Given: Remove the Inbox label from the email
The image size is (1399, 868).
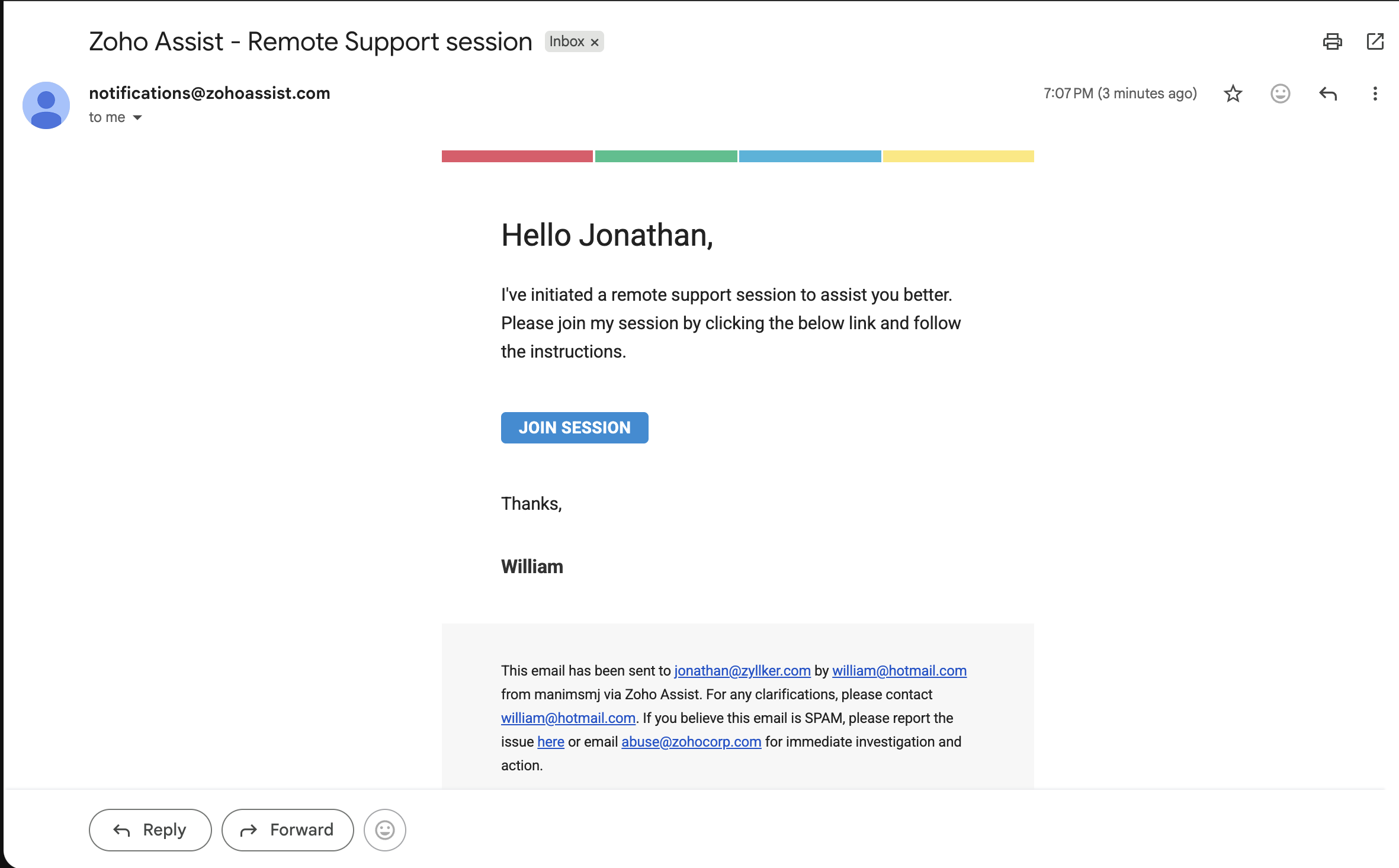Looking at the screenshot, I should [595, 42].
